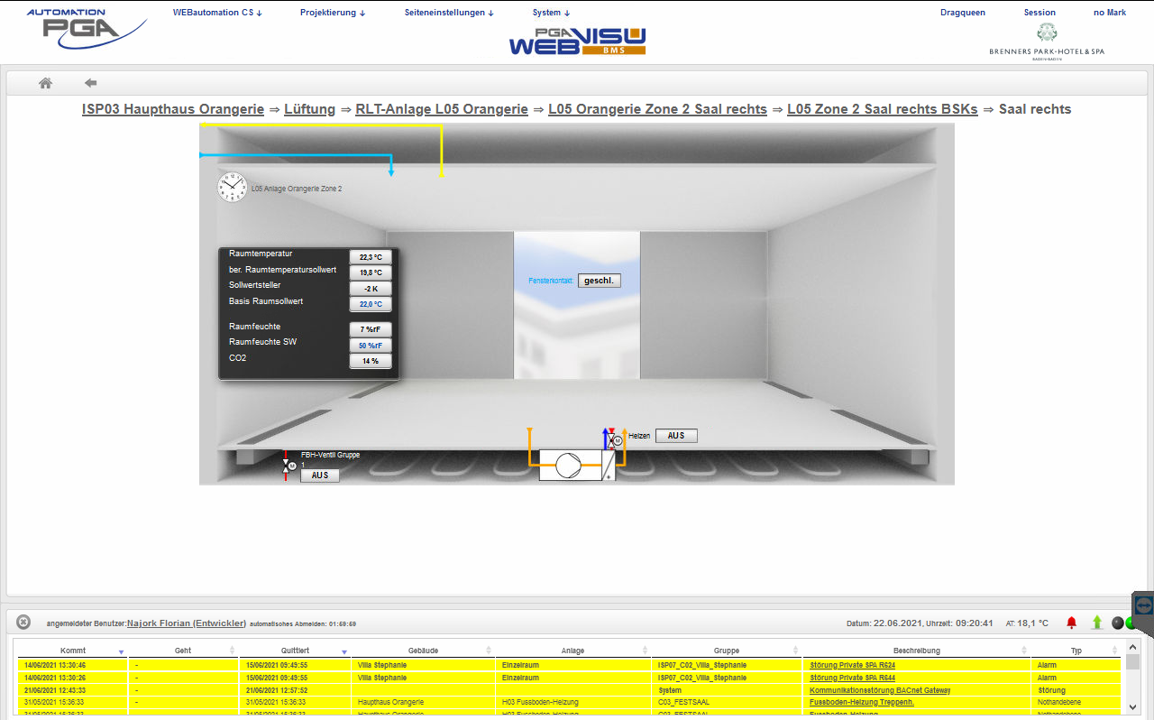This screenshot has height=720, width=1154.
Task: Open the analog clock schedule icon
Action: 232,187
